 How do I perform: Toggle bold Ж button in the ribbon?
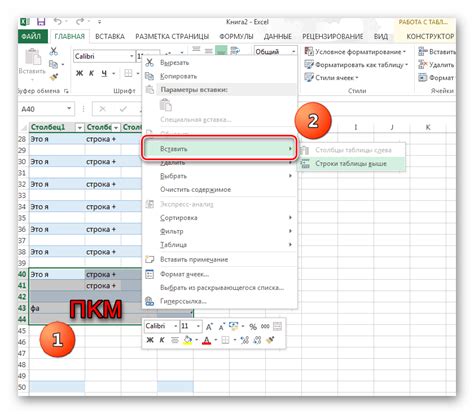[x=79, y=73]
